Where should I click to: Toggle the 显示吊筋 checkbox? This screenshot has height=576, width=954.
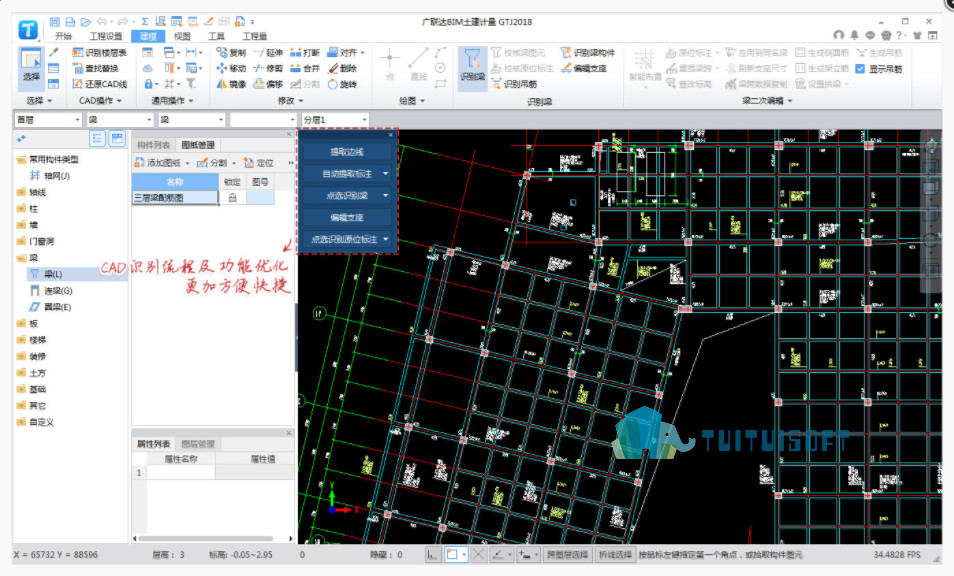pyautogui.click(x=860, y=69)
